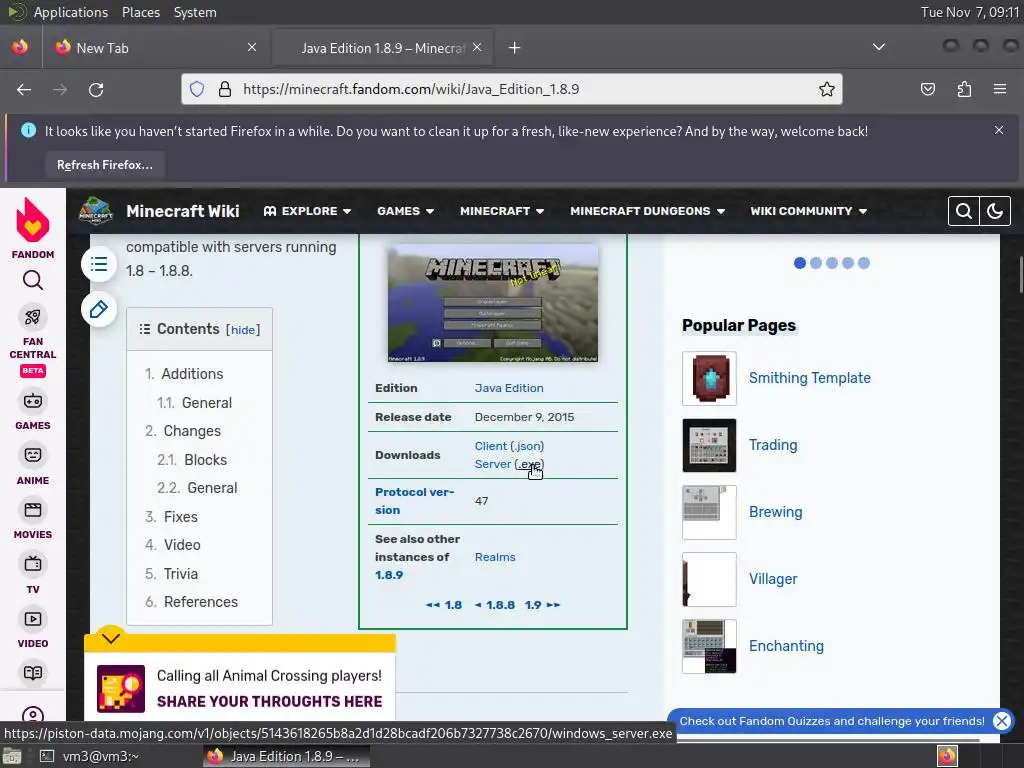Select third carousel dot
Screen dimensions: 1024x768
831,263
